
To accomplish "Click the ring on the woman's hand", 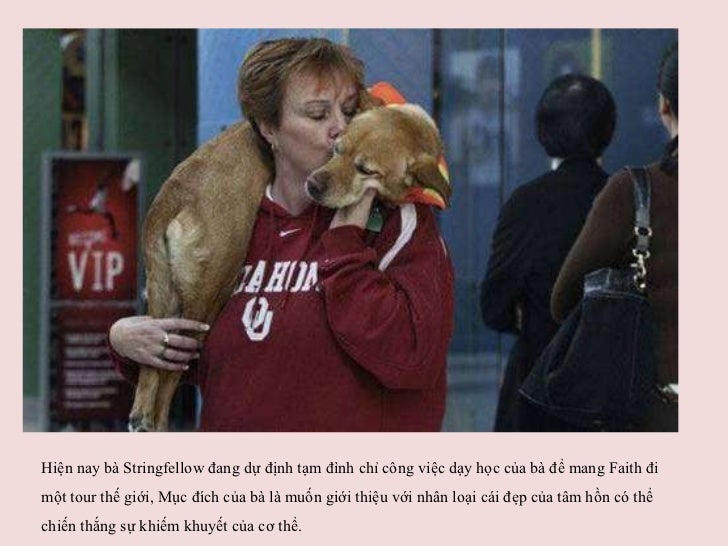I will coord(165,341).
